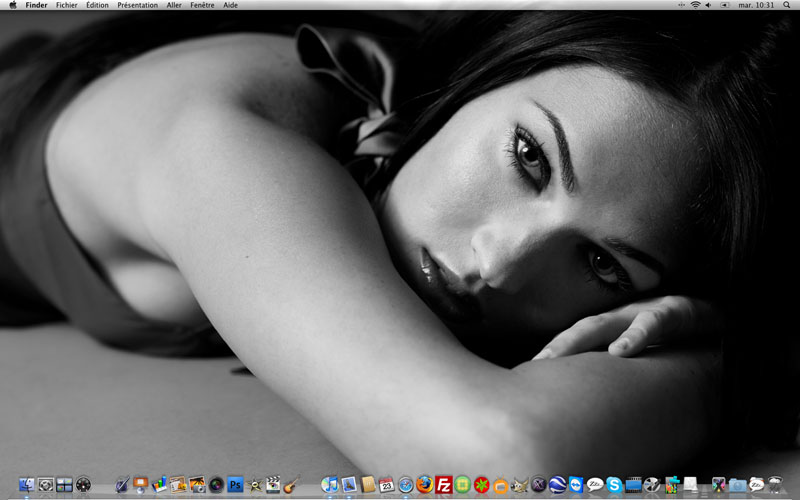
Task: Open Skype from the dock
Action: 614,485
